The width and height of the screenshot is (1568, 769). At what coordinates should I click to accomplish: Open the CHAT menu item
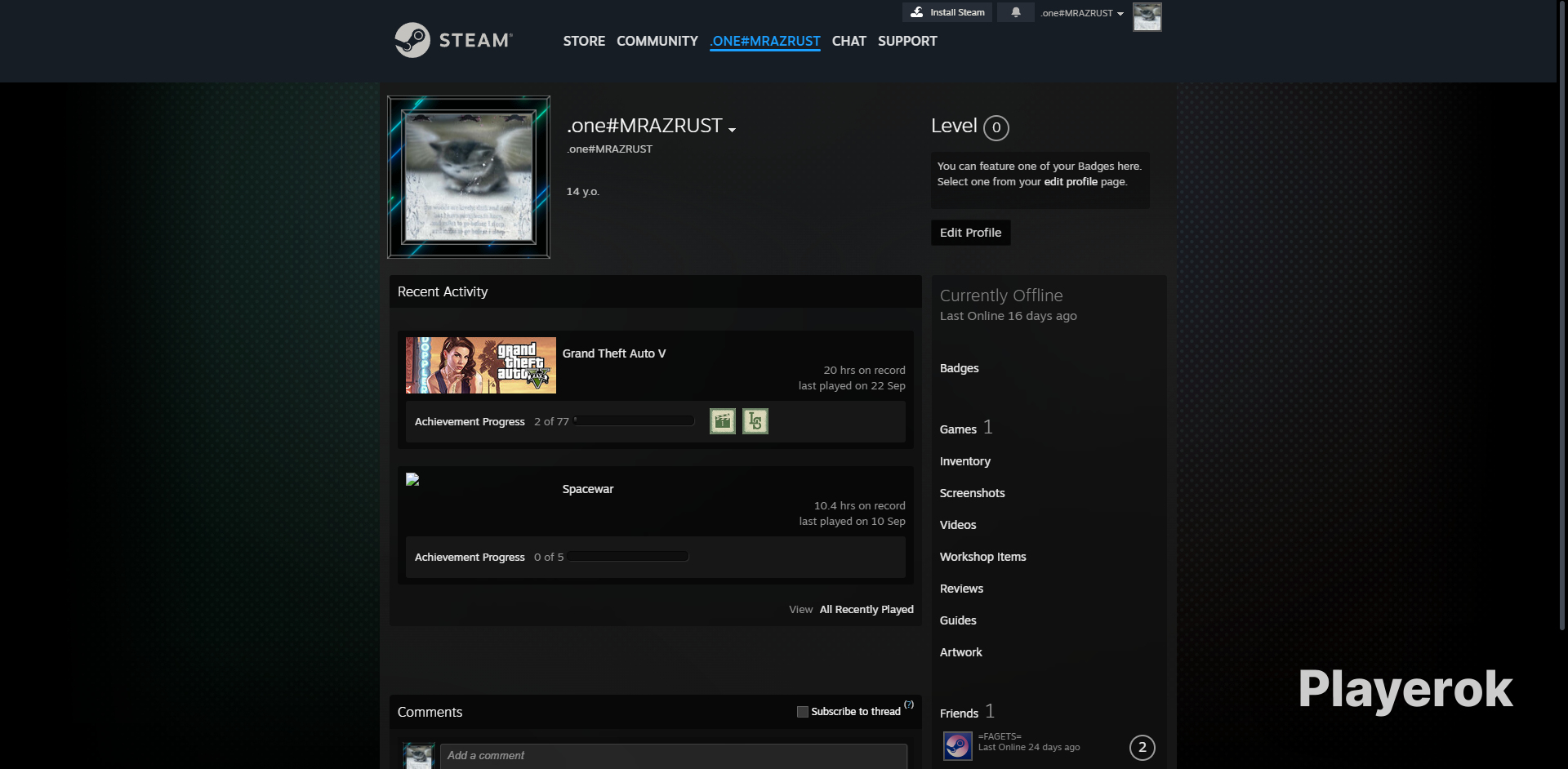click(849, 41)
